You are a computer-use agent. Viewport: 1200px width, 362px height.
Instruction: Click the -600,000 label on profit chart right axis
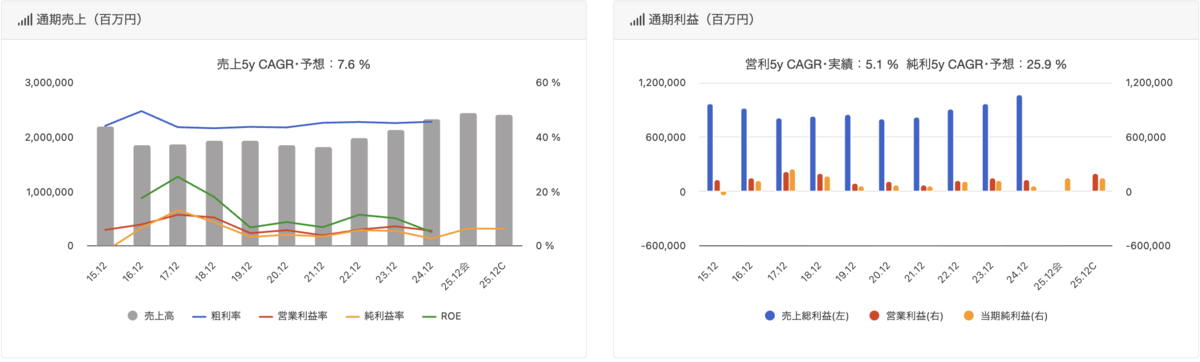click(x=1149, y=246)
